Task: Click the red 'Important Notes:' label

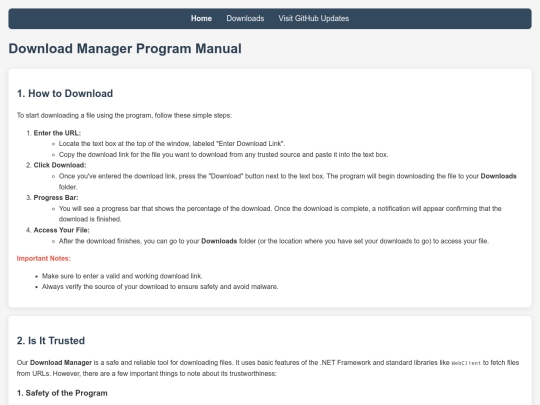Action: (x=44, y=258)
